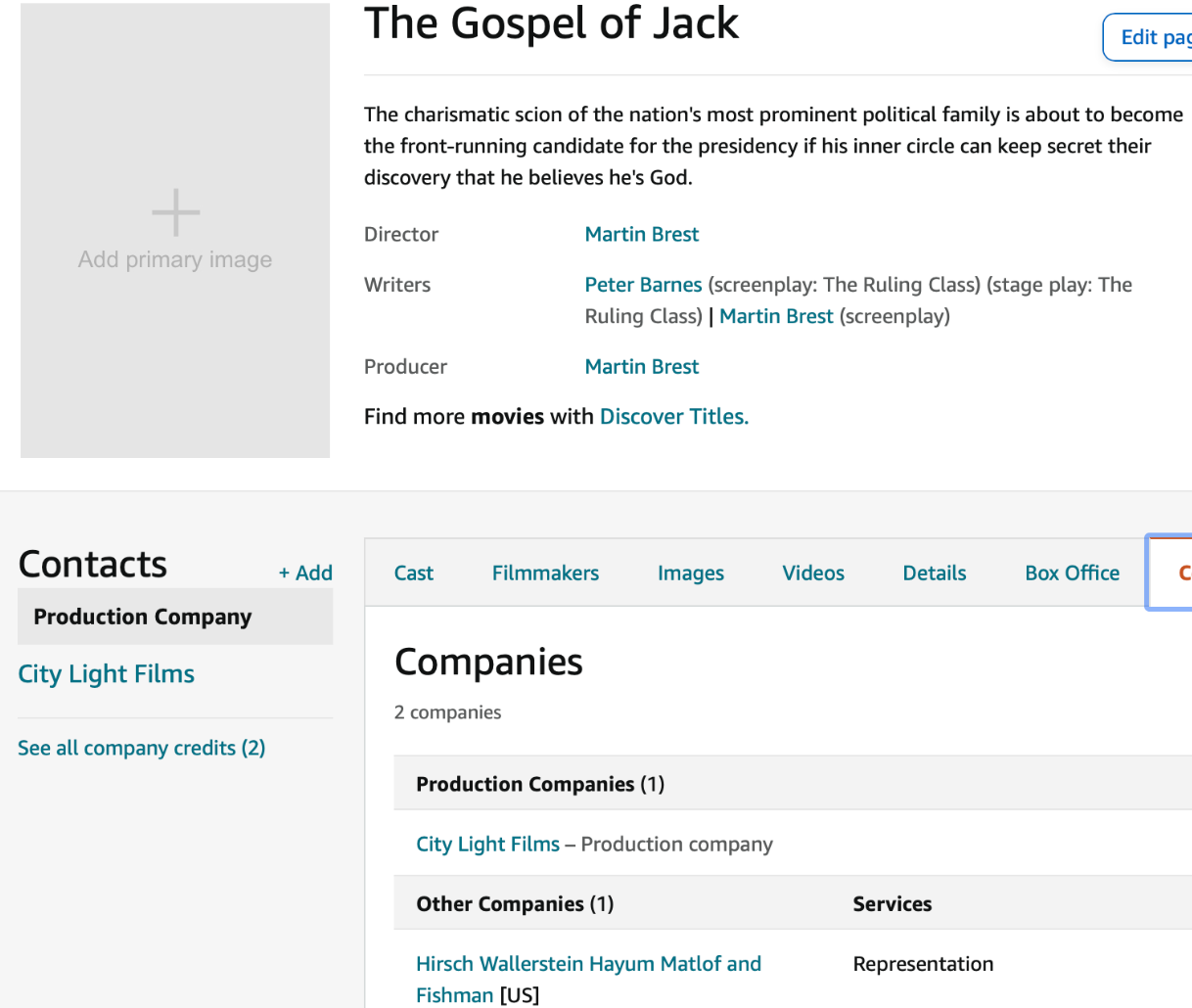Click the Services column header
The height and width of the screenshot is (1008, 1192).
point(893,904)
